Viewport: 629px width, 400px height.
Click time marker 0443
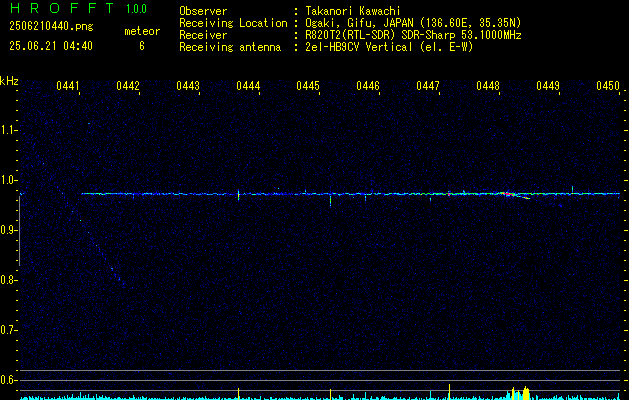point(188,86)
